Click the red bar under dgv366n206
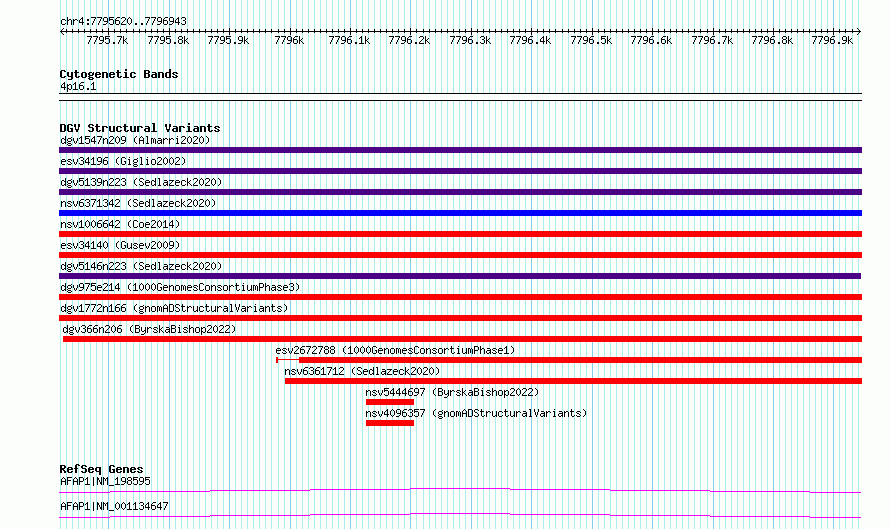This screenshot has height=529, width=890. [x=462, y=339]
